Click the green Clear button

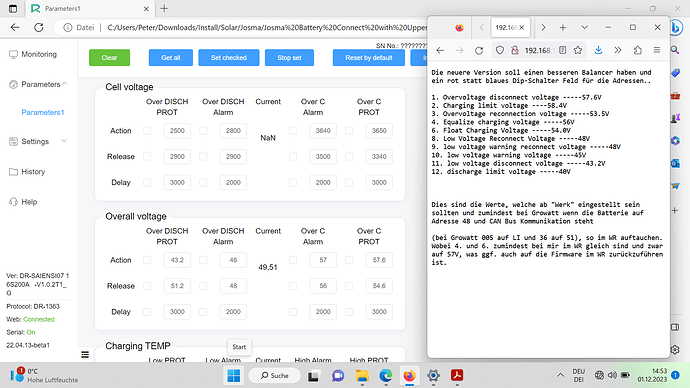pos(109,58)
